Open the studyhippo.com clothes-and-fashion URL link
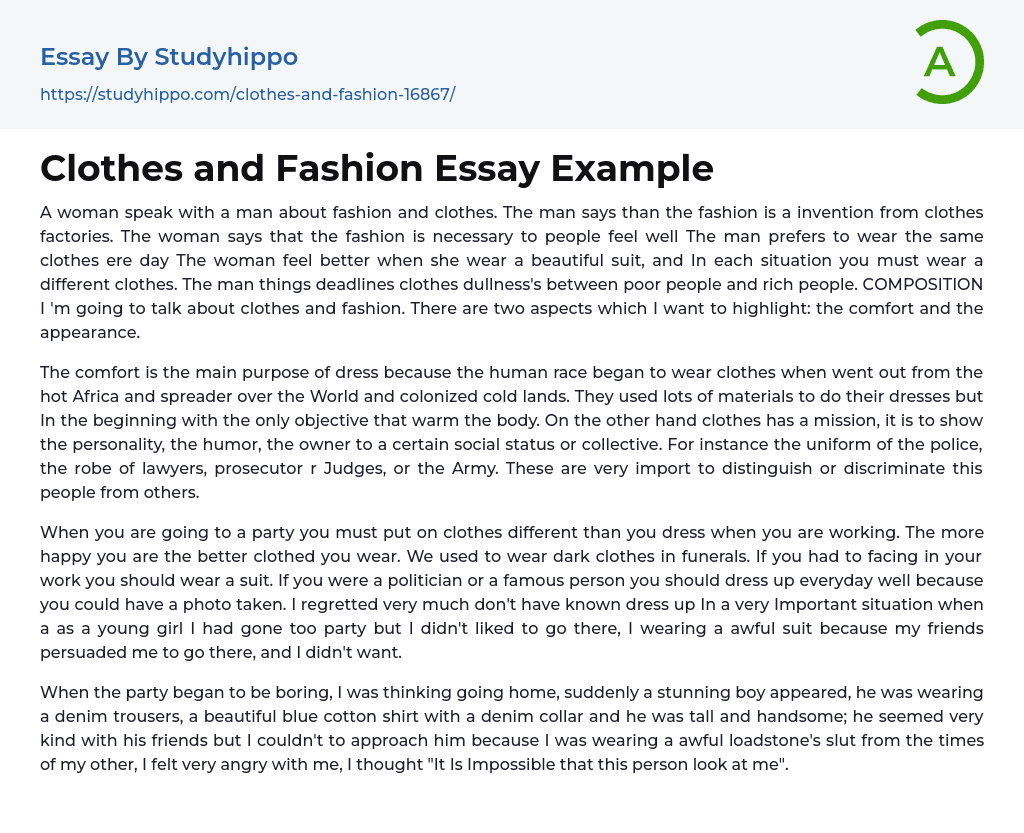This screenshot has height=833, width=1024. click(x=247, y=94)
